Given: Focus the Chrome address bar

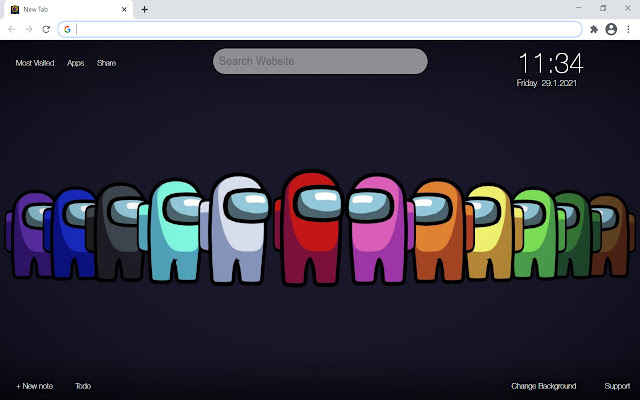Looking at the screenshot, I should [320, 29].
